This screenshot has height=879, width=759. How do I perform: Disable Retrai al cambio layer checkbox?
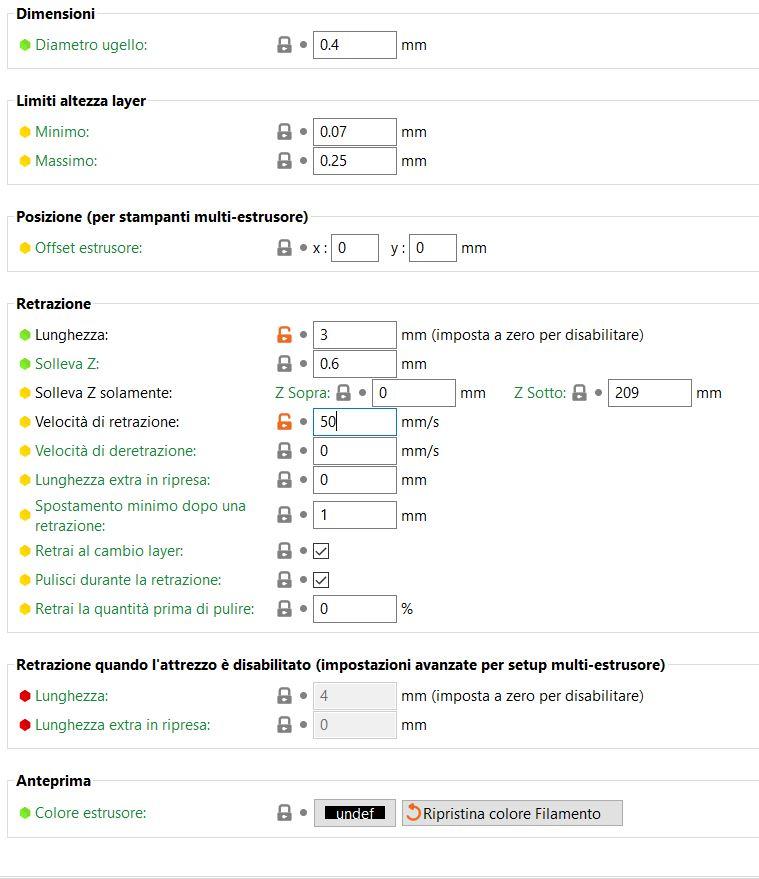[x=321, y=551]
